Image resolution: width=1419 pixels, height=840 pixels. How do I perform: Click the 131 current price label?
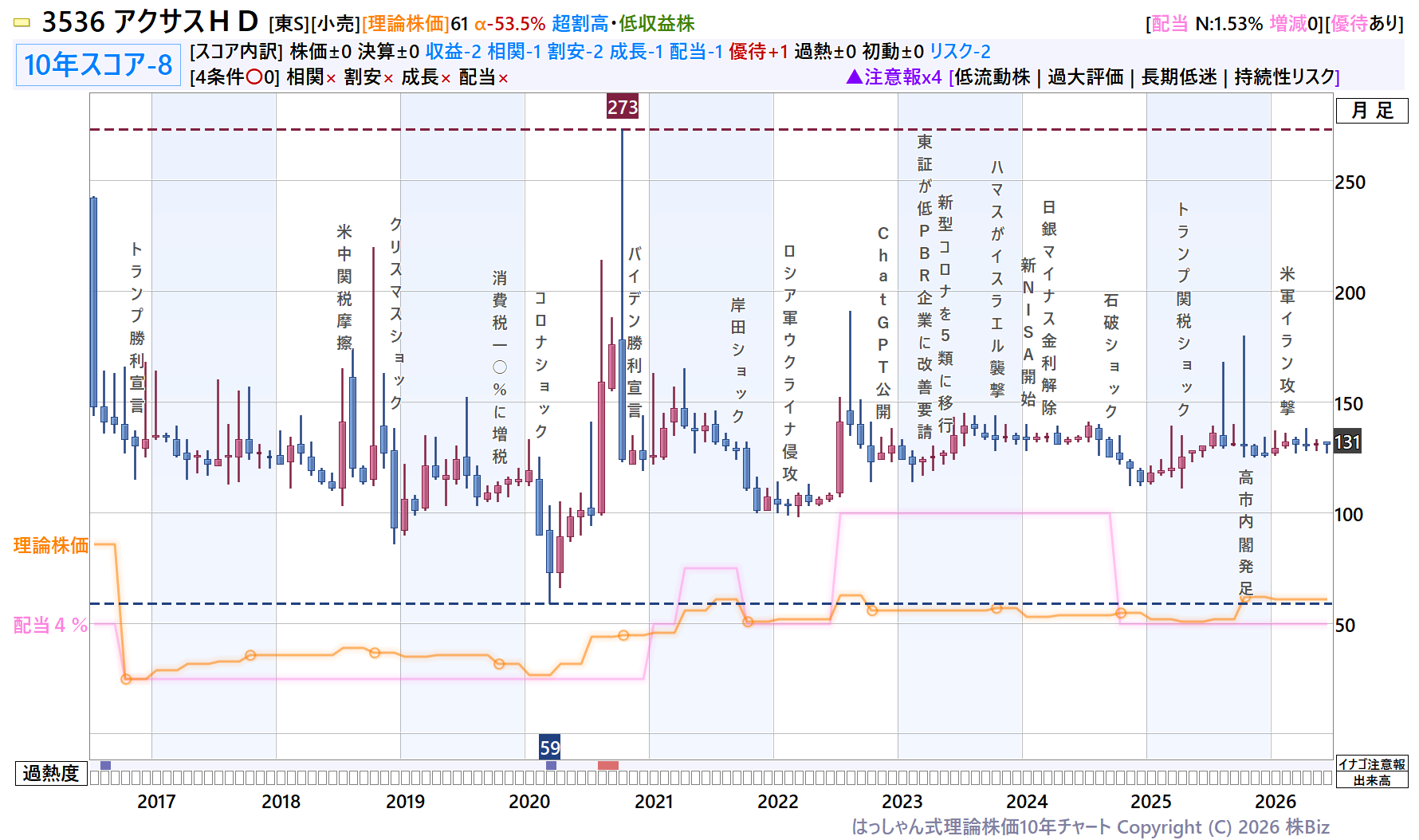1347,442
